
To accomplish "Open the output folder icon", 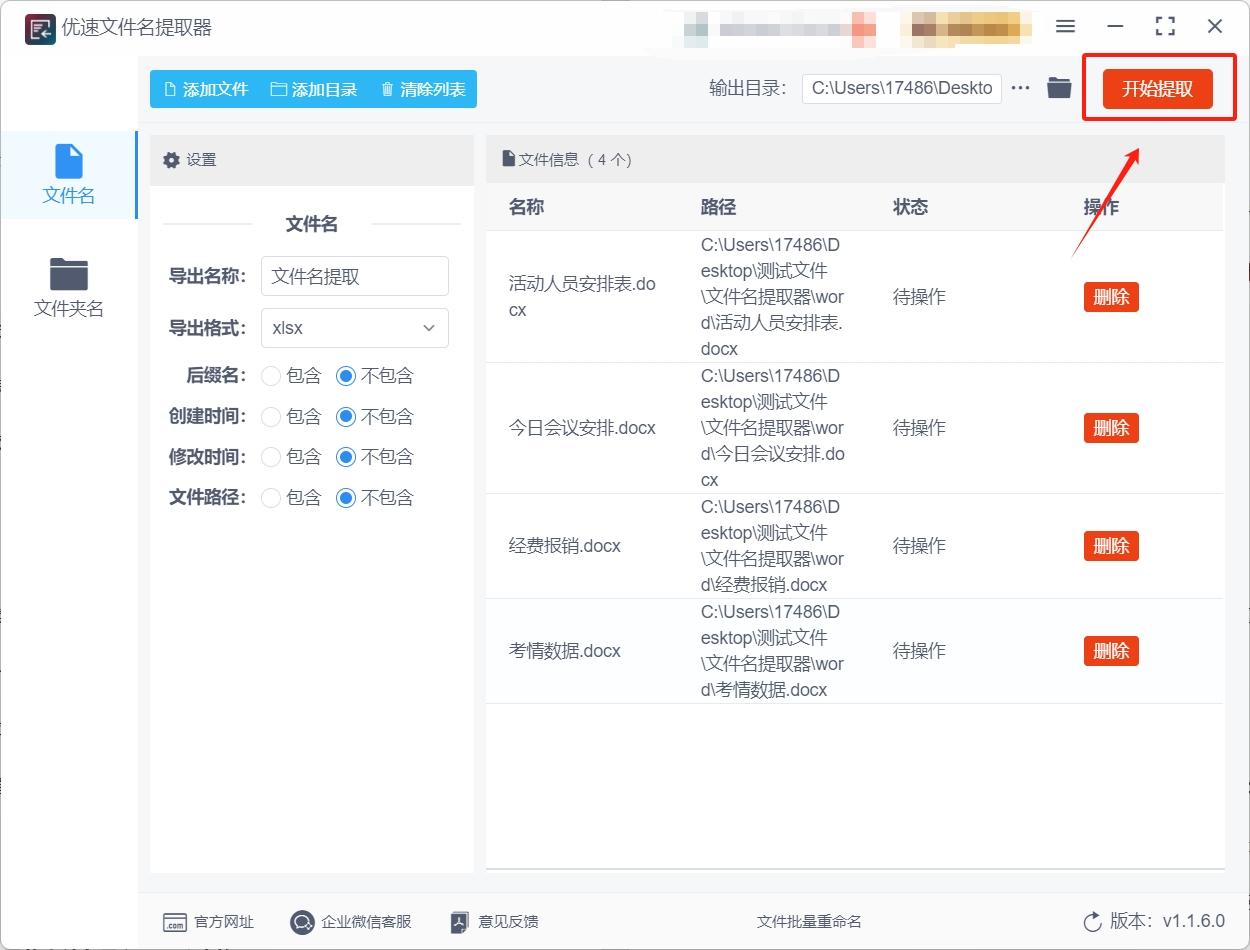I will (1059, 88).
